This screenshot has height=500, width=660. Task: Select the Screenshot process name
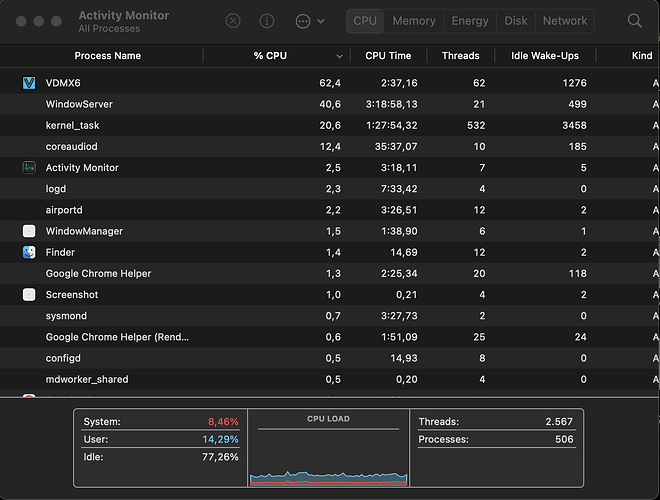(x=72, y=295)
